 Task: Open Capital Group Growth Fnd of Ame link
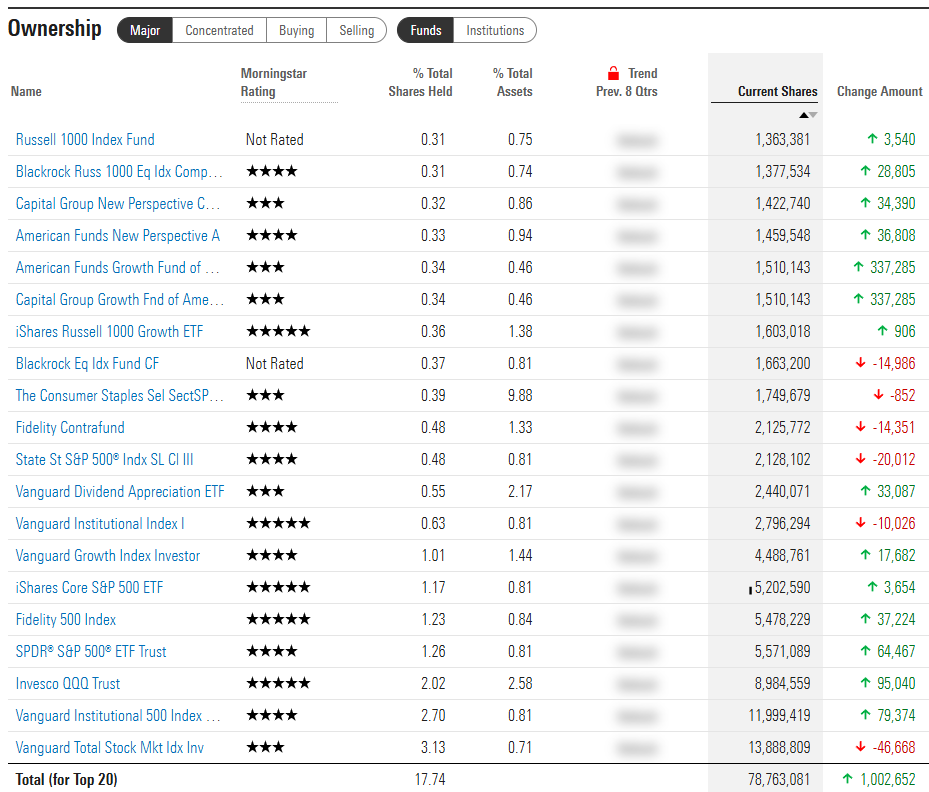click(x=120, y=300)
